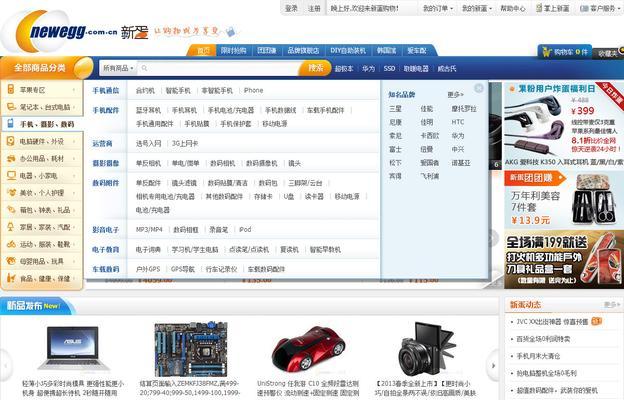This screenshot has width=624, height=400.
Task: Open the 帮助中心 help link
Action: (x=513, y=8)
